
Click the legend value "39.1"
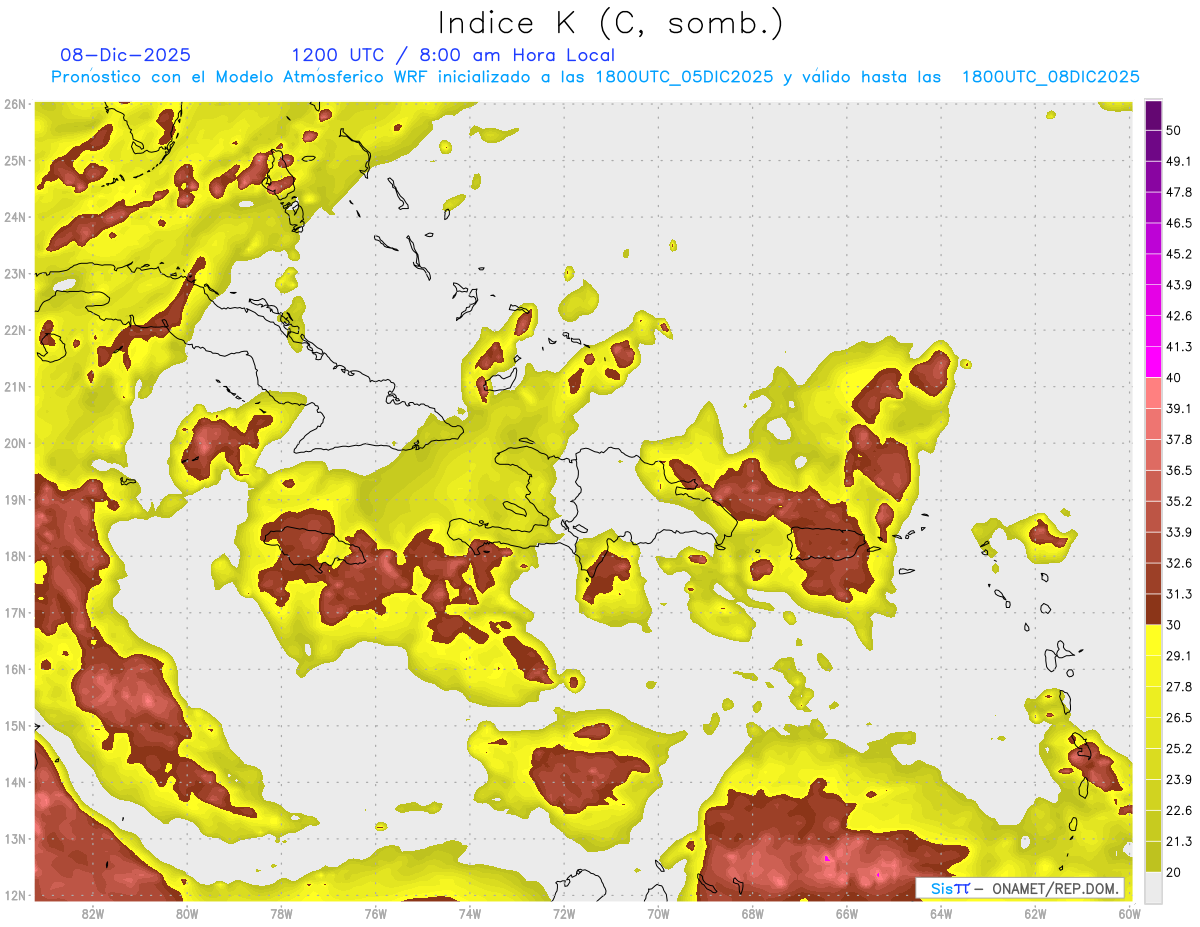click(x=1178, y=408)
